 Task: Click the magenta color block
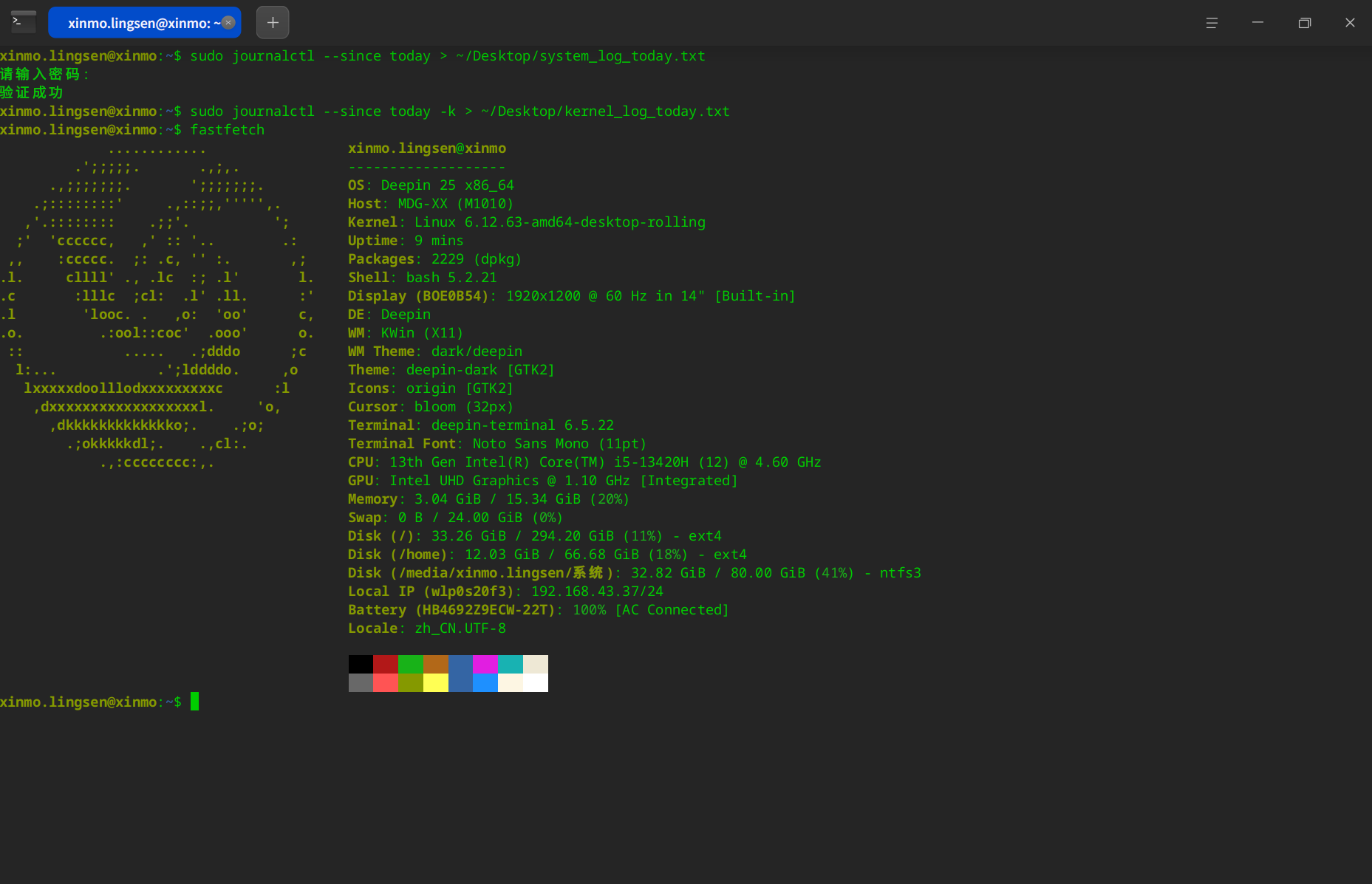485,664
